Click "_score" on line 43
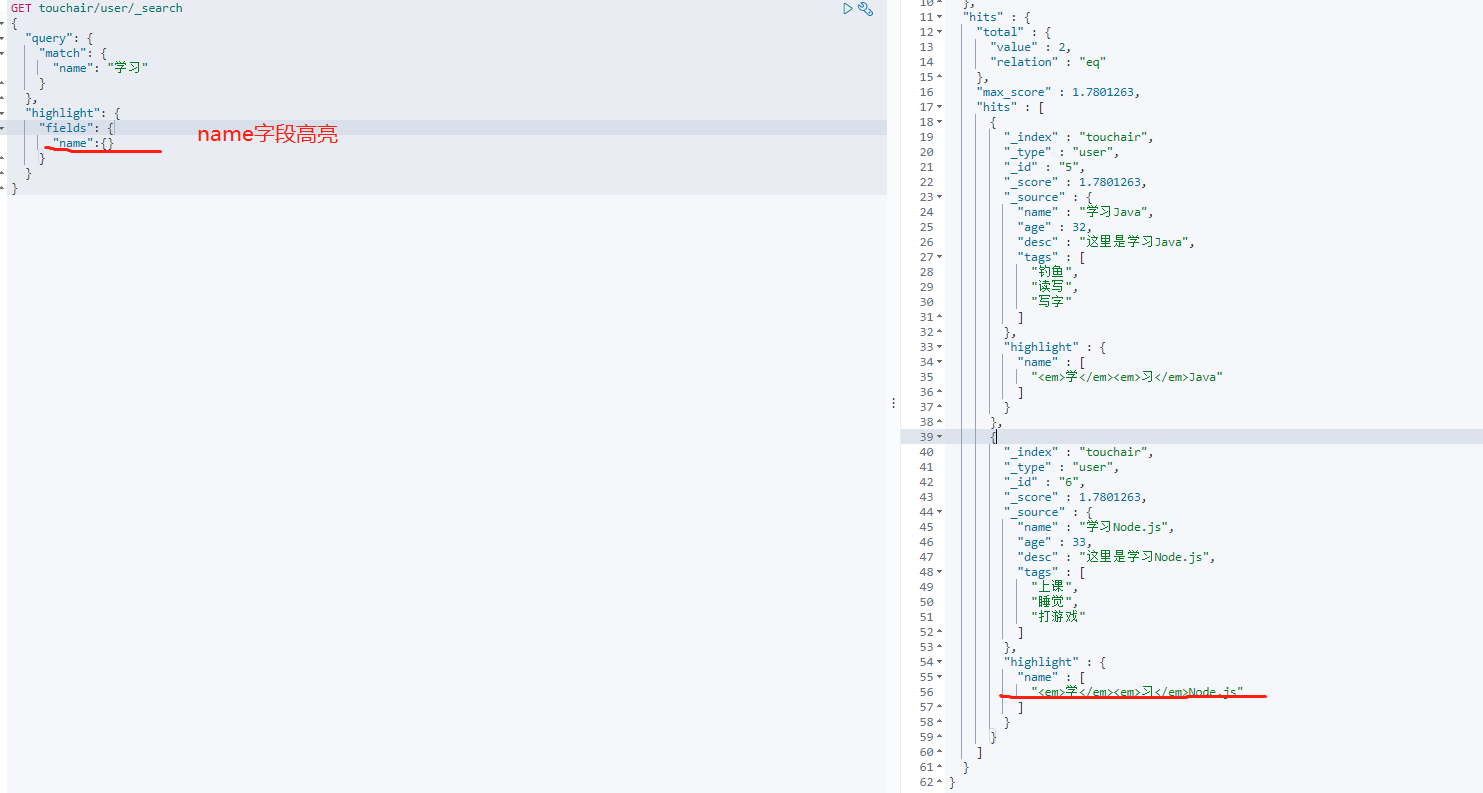 pos(1076,497)
